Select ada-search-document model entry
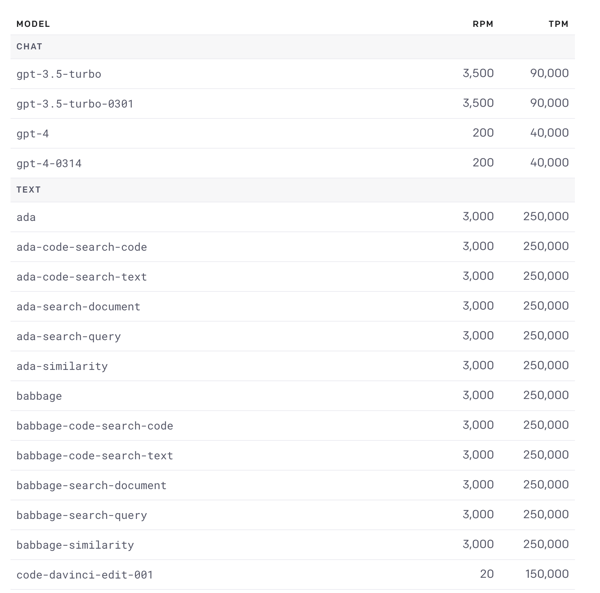 point(78,306)
